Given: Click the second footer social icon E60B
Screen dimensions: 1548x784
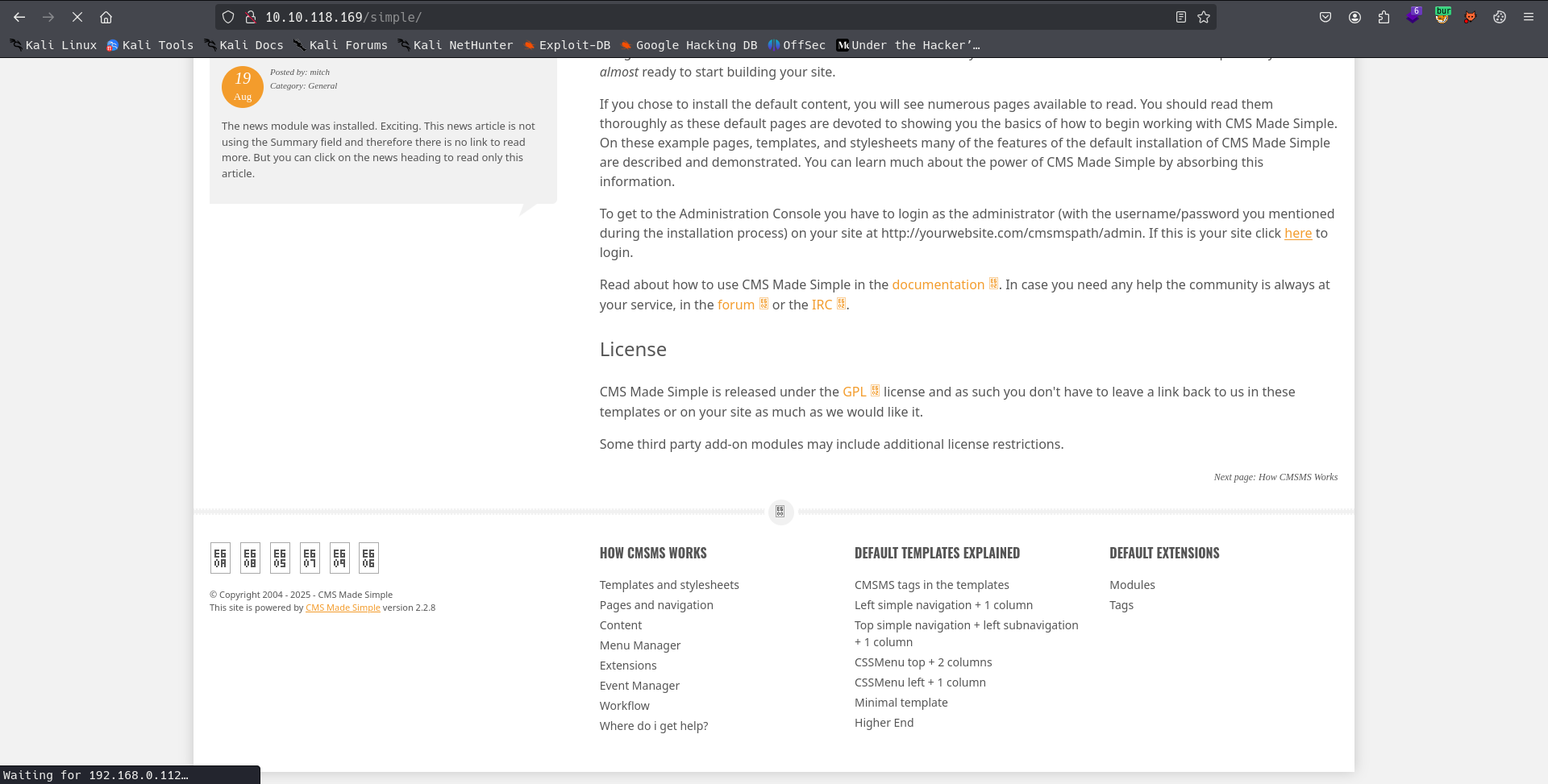Looking at the screenshot, I should (250, 558).
